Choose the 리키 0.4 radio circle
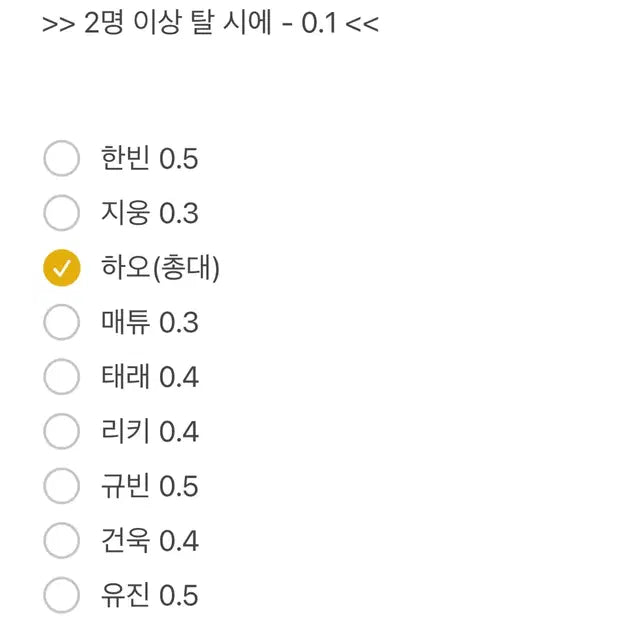640x640 pixels. coord(62,432)
